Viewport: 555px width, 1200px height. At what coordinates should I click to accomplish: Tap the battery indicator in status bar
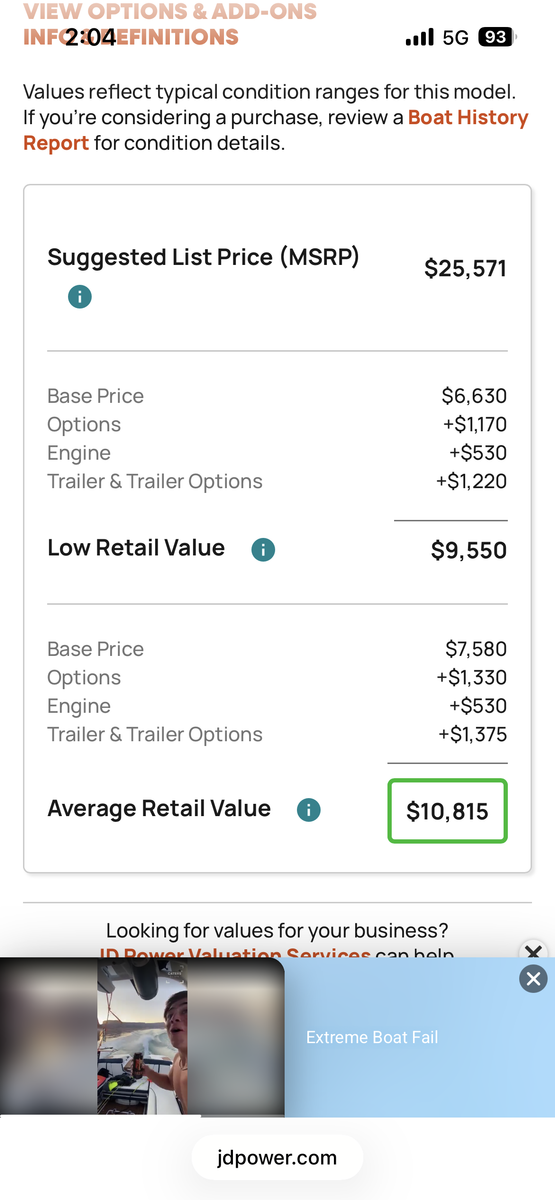pyautogui.click(x=496, y=38)
